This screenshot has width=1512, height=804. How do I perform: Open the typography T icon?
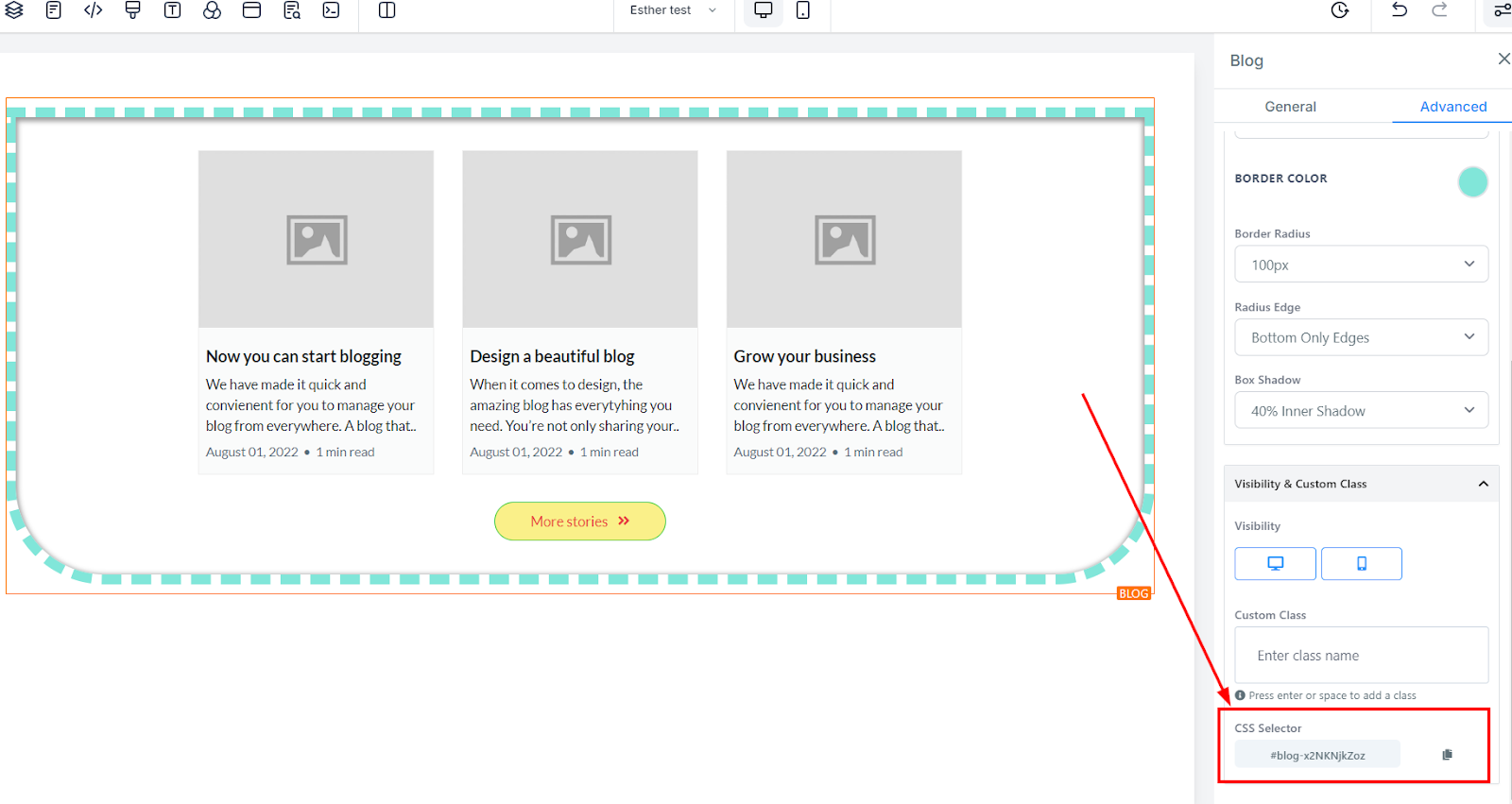pyautogui.click(x=172, y=10)
